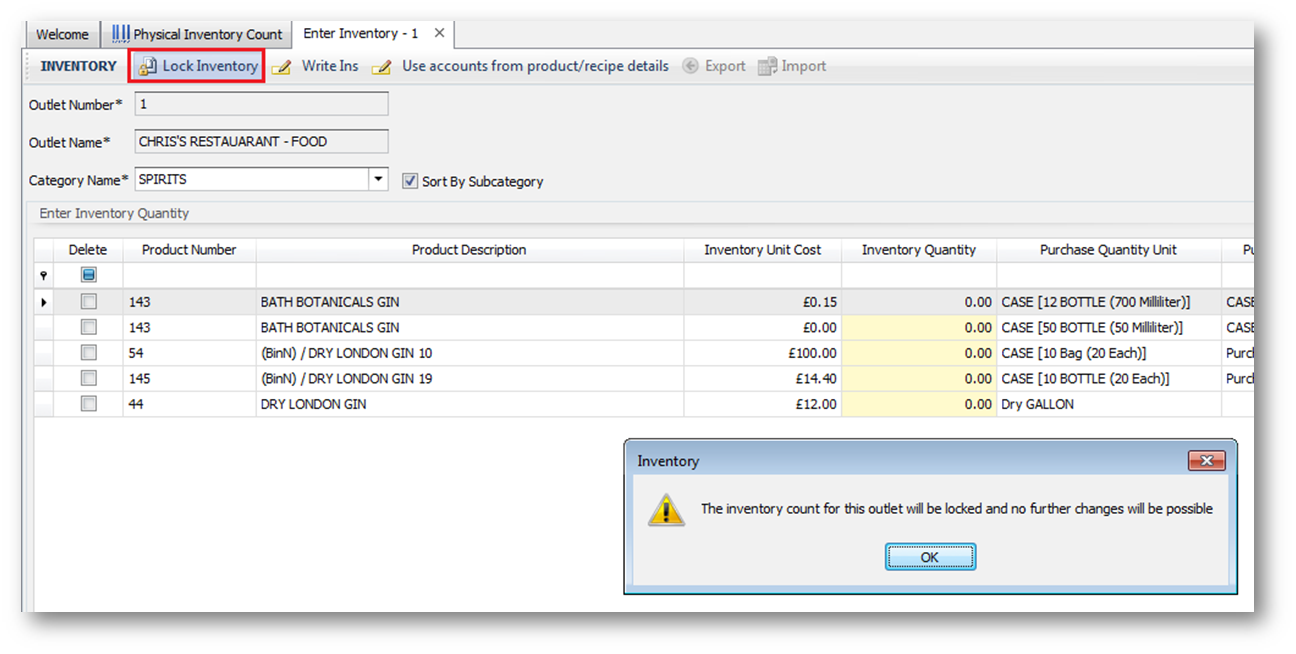Screen dimensions: 1296x654
Task: Click row indicator arrow of first row
Action: [x=43, y=302]
